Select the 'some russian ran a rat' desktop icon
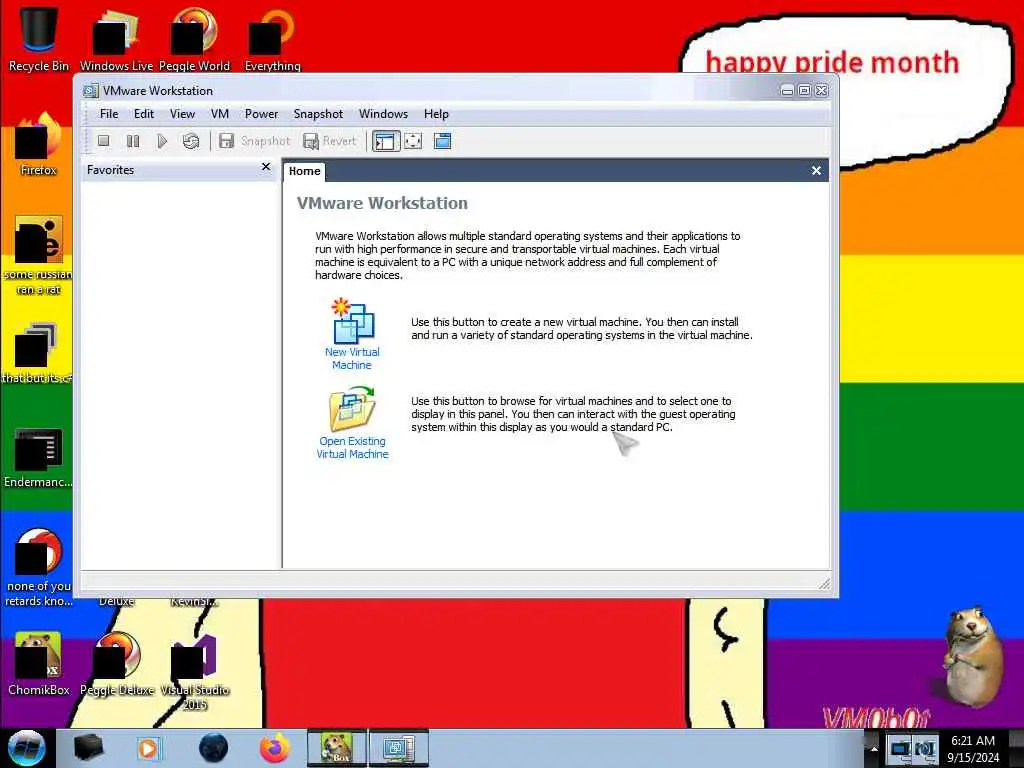 click(x=39, y=255)
